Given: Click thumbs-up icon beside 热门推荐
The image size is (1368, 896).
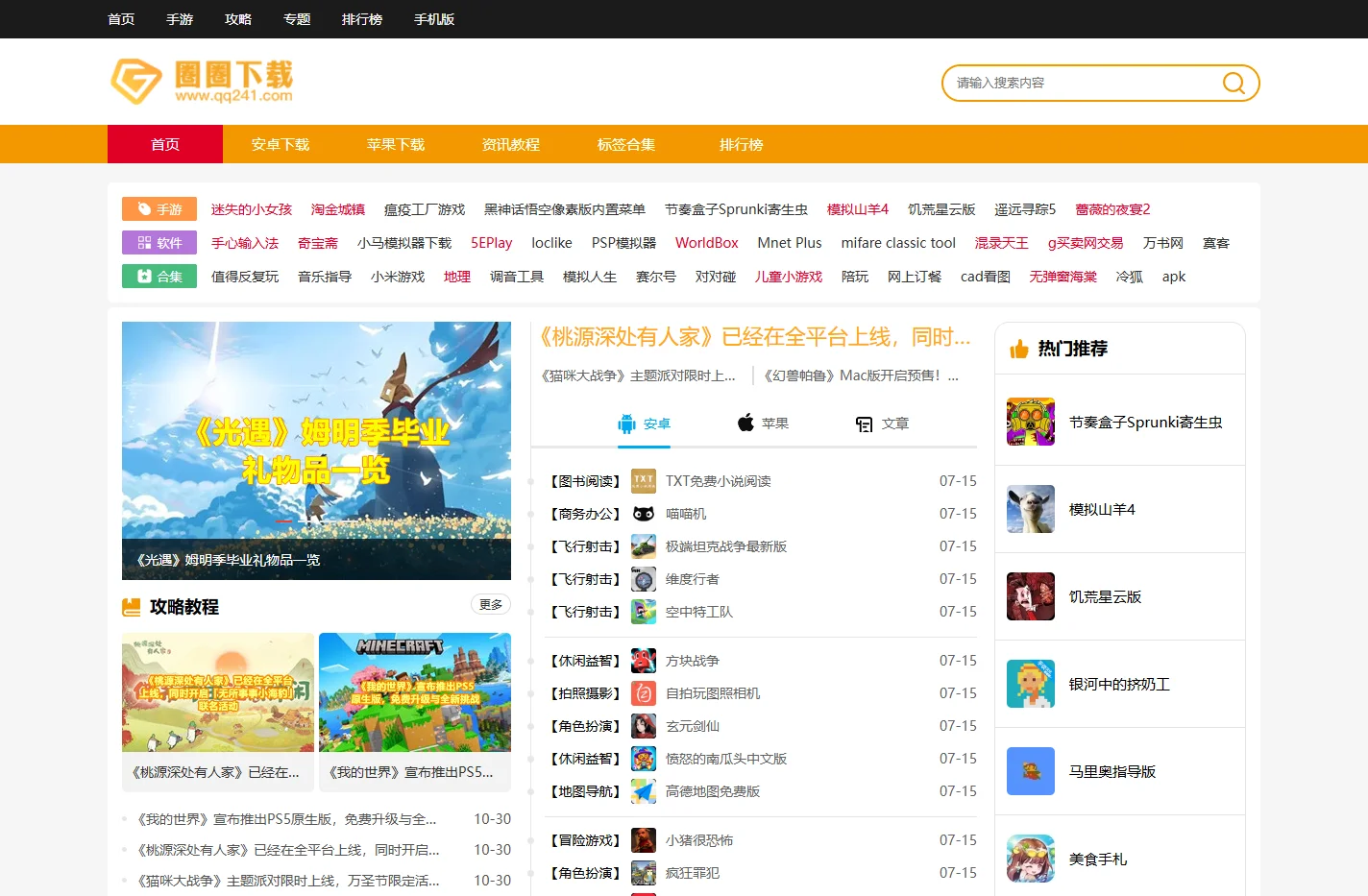Looking at the screenshot, I should (x=1019, y=349).
